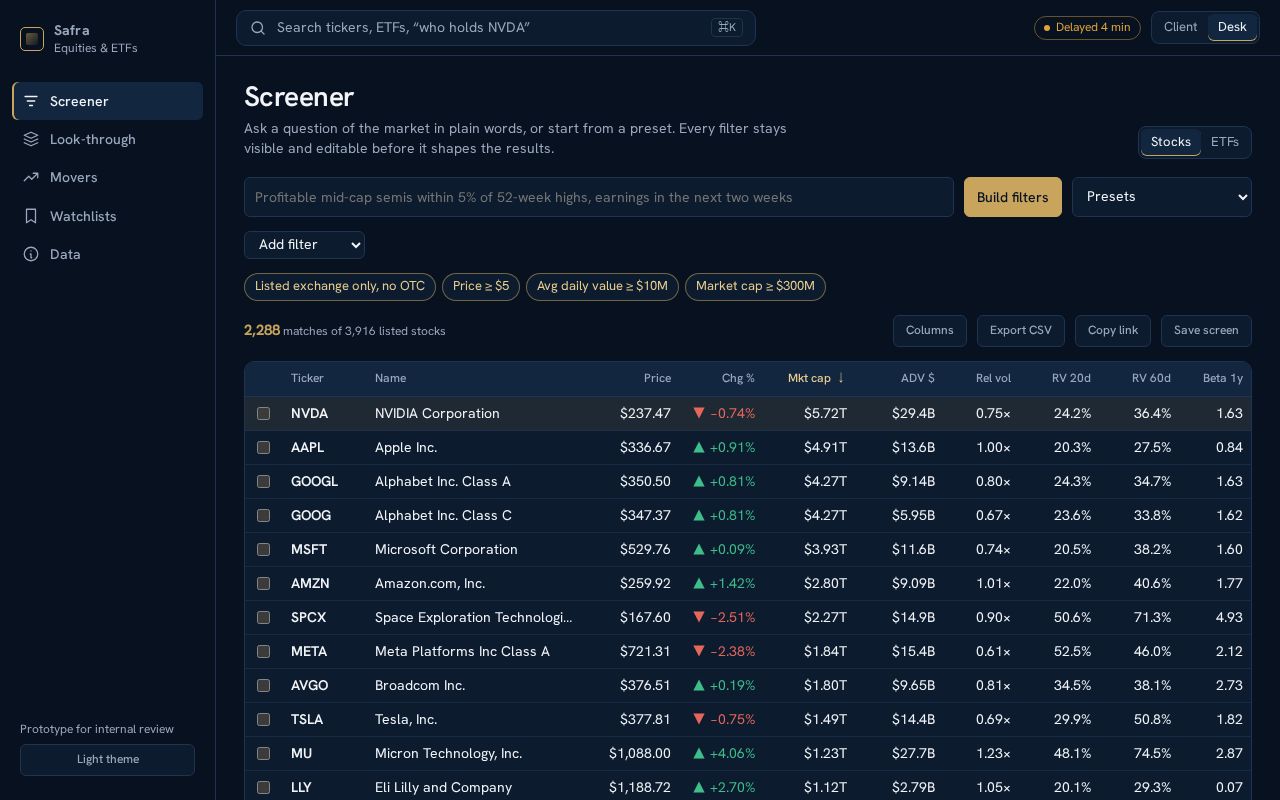Click the green up arrow for AAPL
This screenshot has width=1280, height=800.
[x=699, y=447]
